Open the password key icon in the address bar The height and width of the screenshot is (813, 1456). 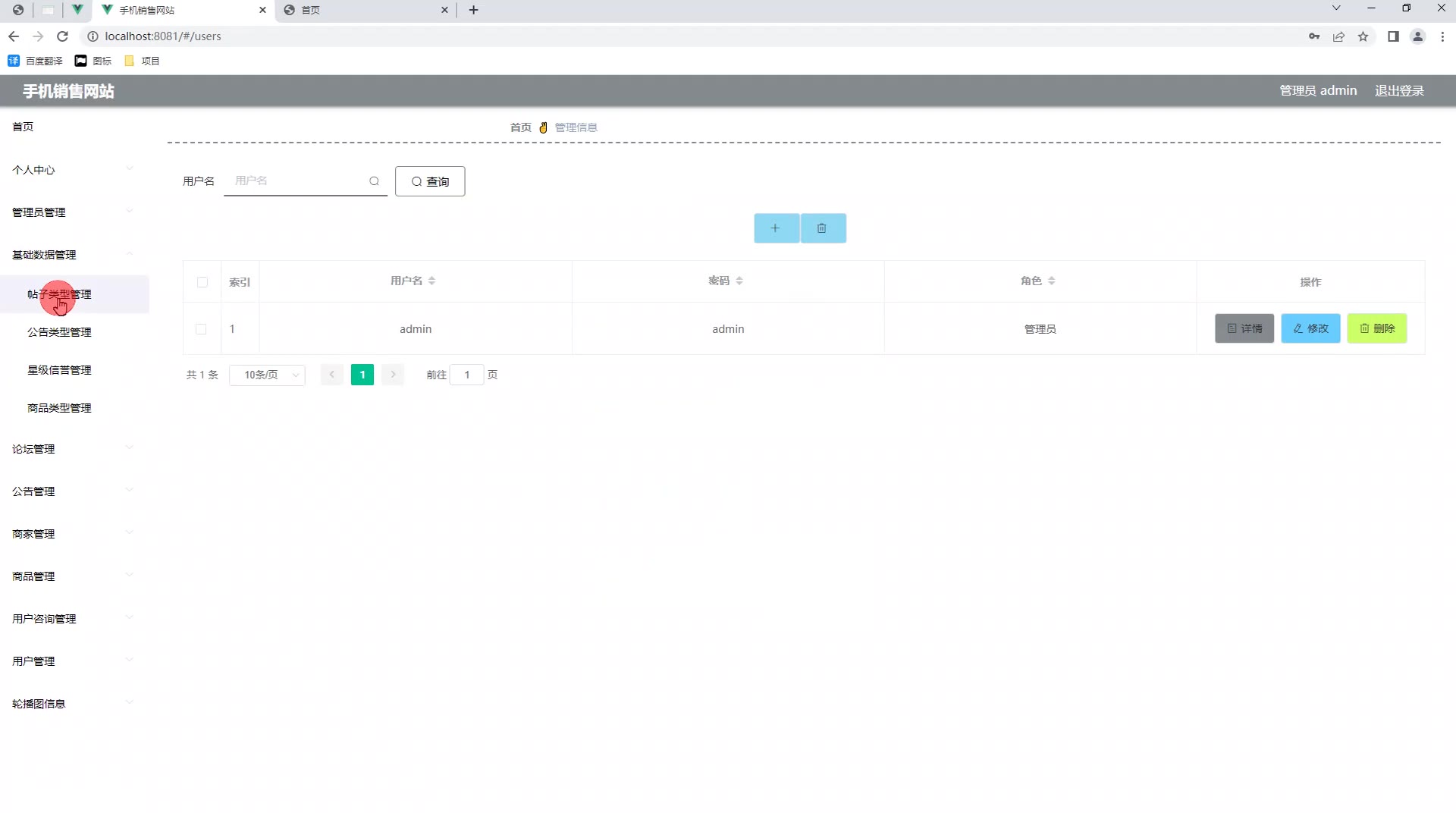(1314, 36)
